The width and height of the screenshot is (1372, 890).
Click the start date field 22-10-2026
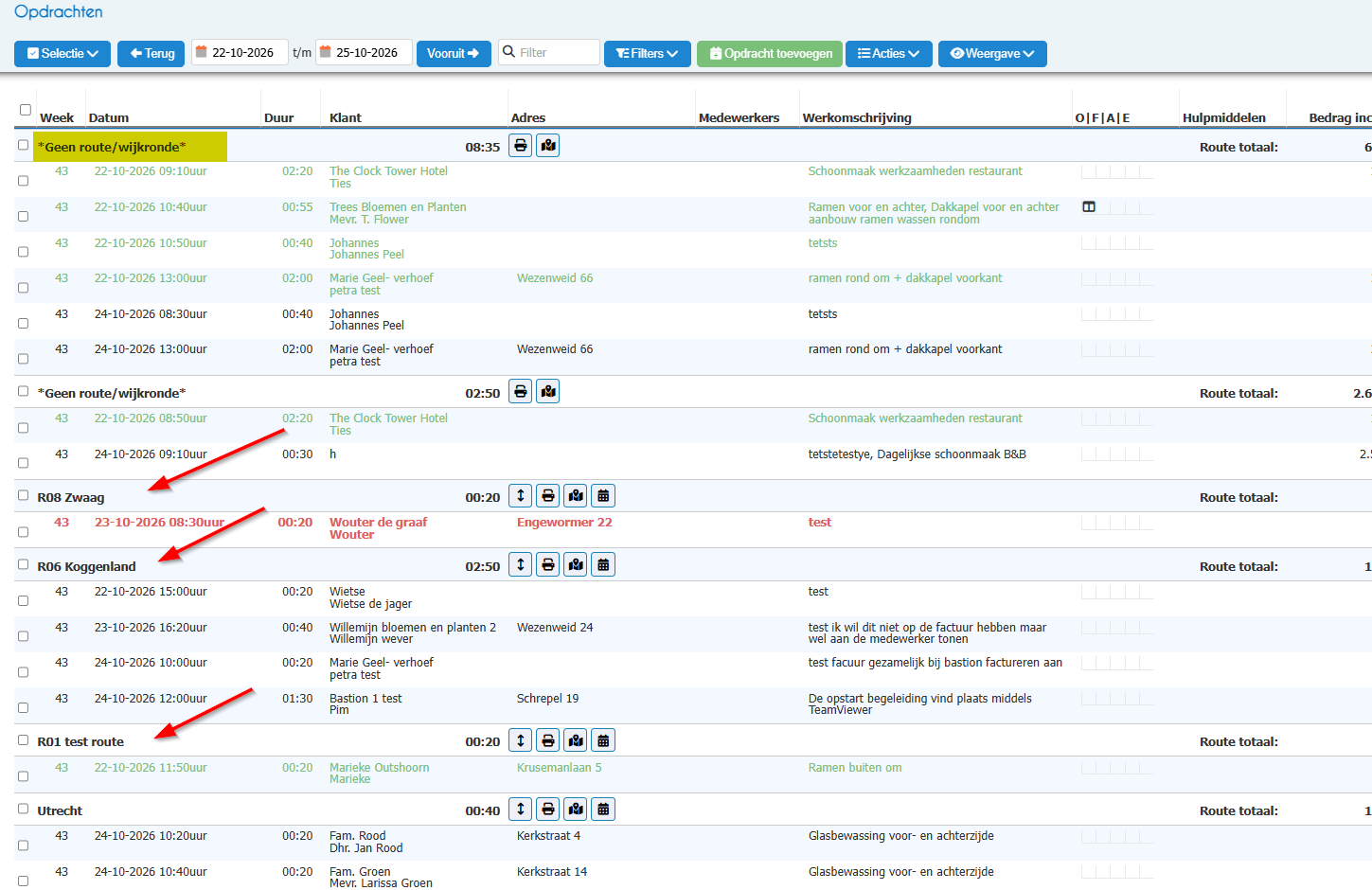[240, 53]
